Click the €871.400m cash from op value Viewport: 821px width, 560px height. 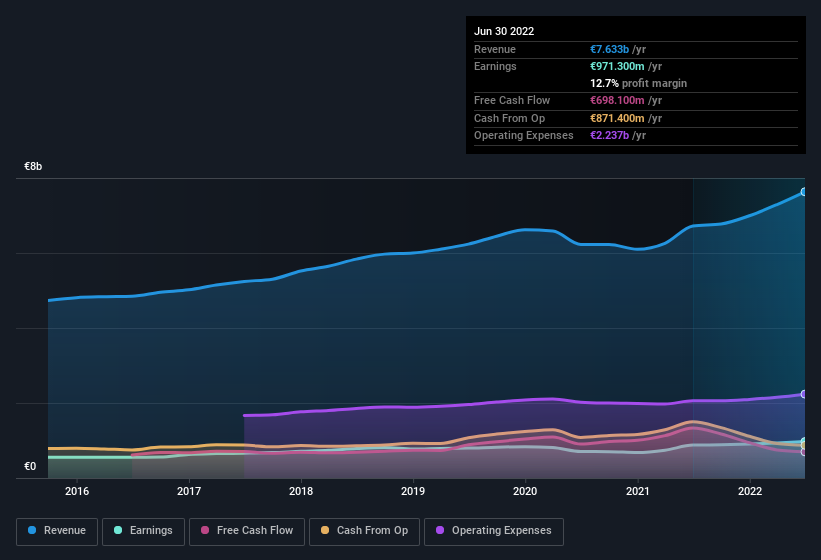click(617, 118)
